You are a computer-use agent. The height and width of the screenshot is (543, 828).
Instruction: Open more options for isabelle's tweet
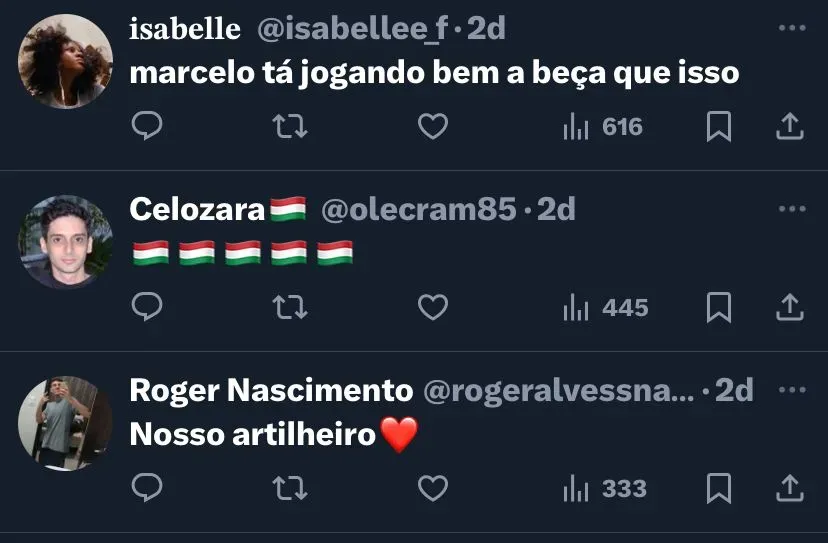pyautogui.click(x=792, y=28)
